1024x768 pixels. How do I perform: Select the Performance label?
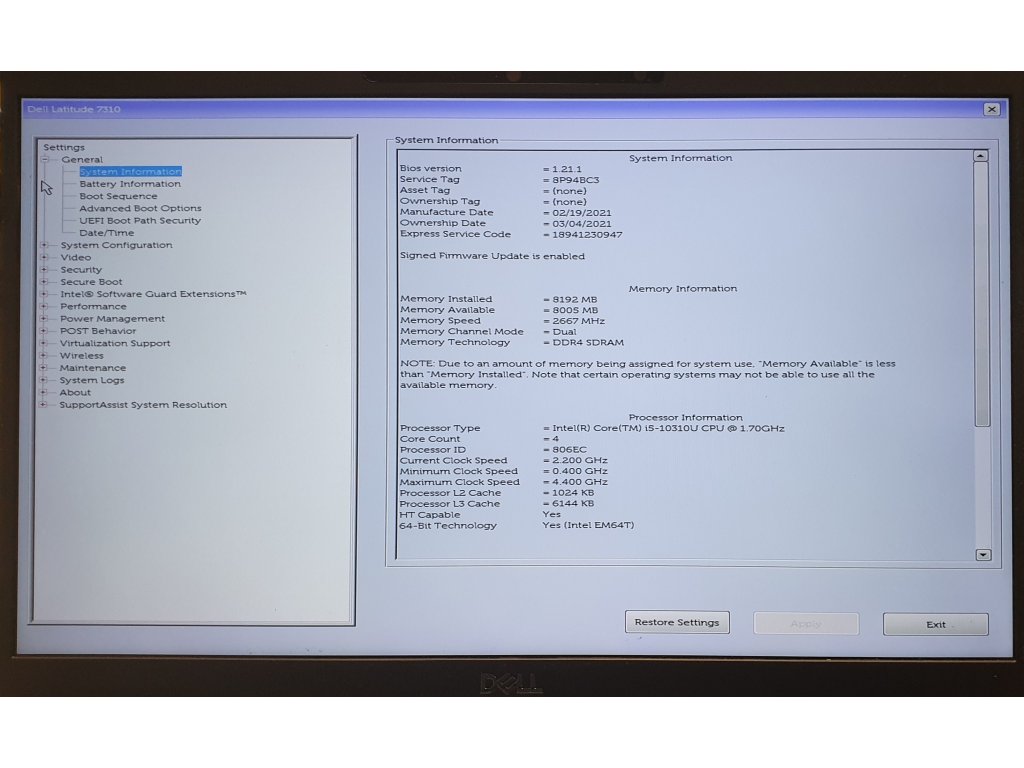[93, 306]
